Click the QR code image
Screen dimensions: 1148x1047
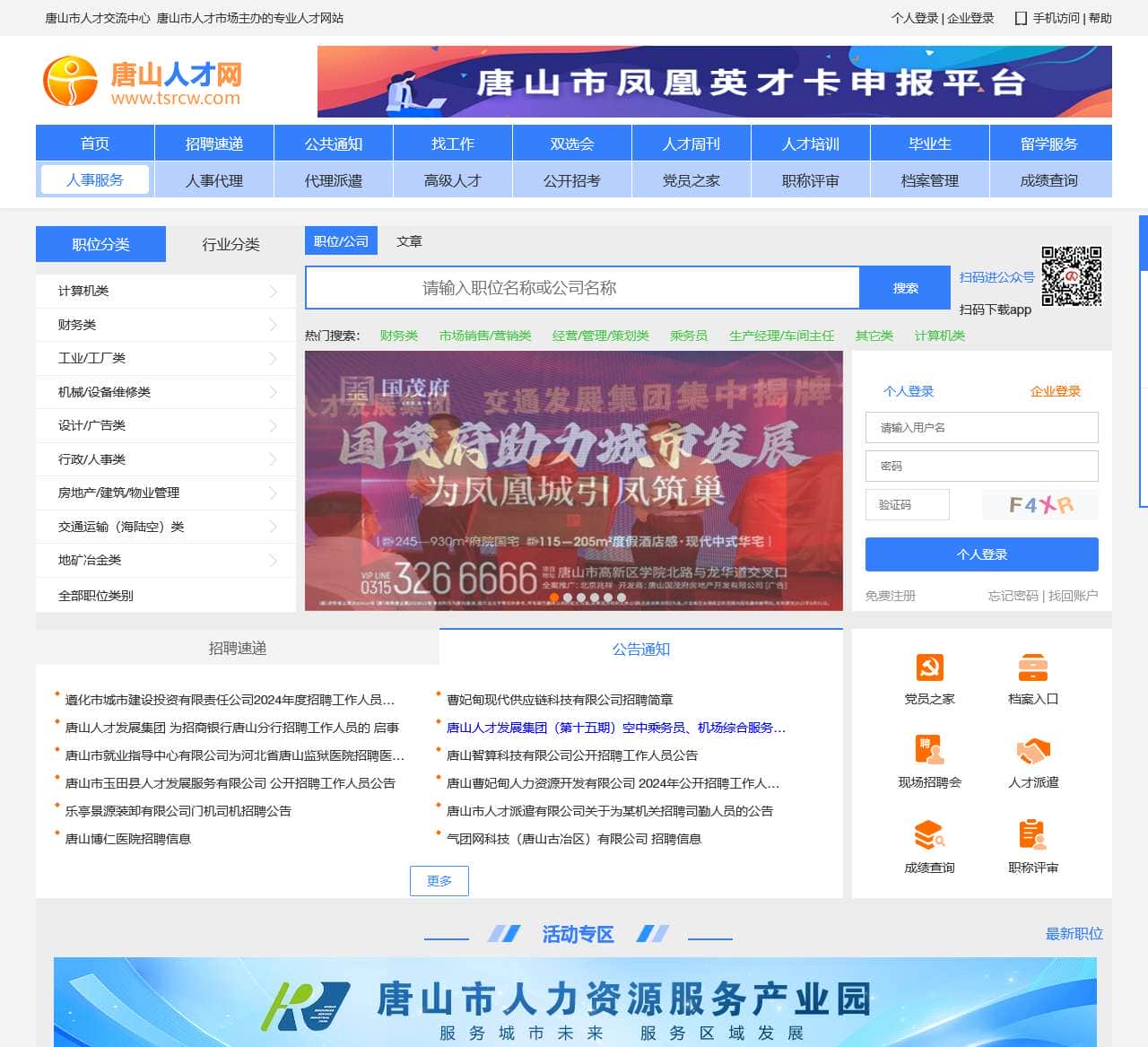pyautogui.click(x=1072, y=276)
